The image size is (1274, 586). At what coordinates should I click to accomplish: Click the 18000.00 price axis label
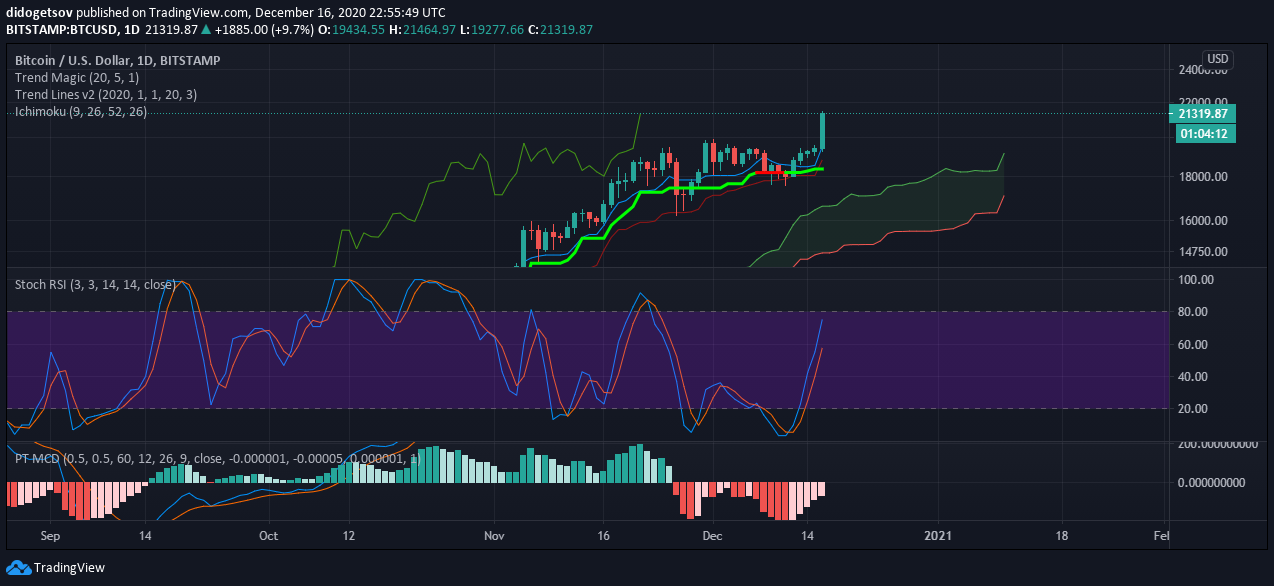(1203, 177)
